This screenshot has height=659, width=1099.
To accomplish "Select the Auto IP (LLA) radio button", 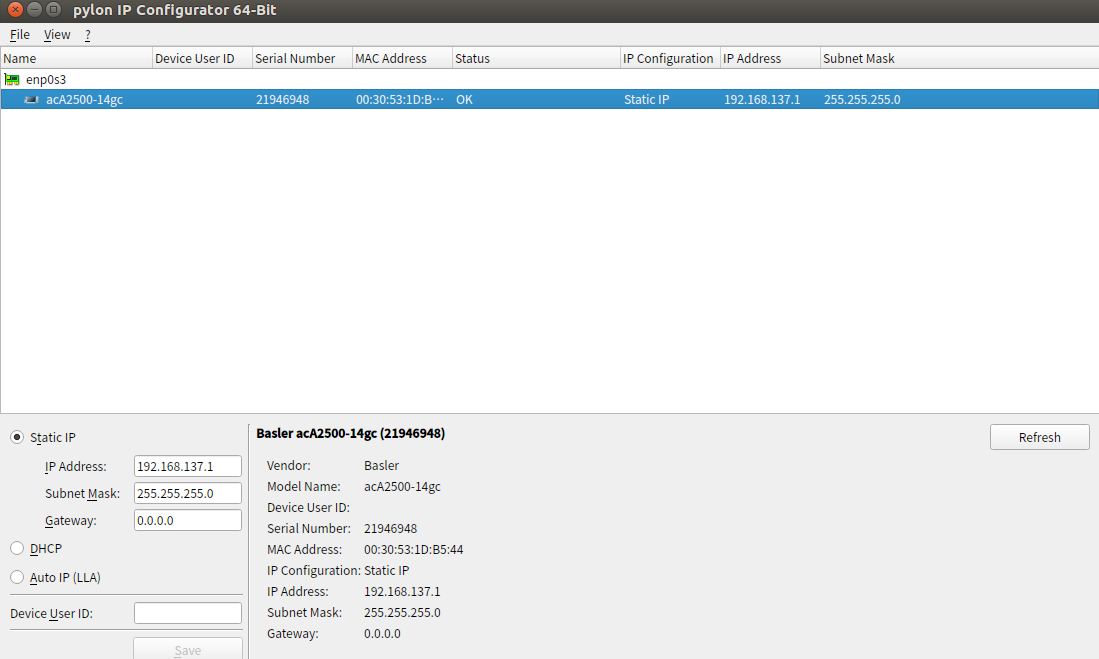I will 17,577.
